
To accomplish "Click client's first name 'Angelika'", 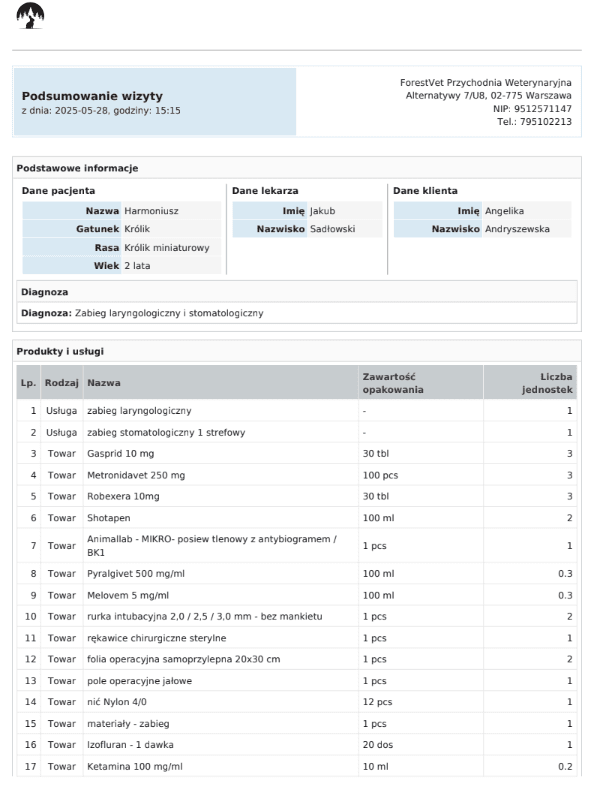I will 504,211.
